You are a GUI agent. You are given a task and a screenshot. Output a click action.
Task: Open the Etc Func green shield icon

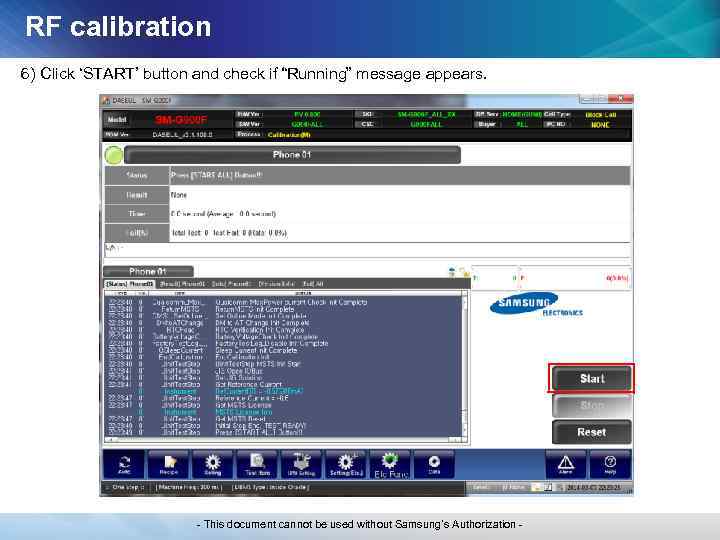point(390,464)
